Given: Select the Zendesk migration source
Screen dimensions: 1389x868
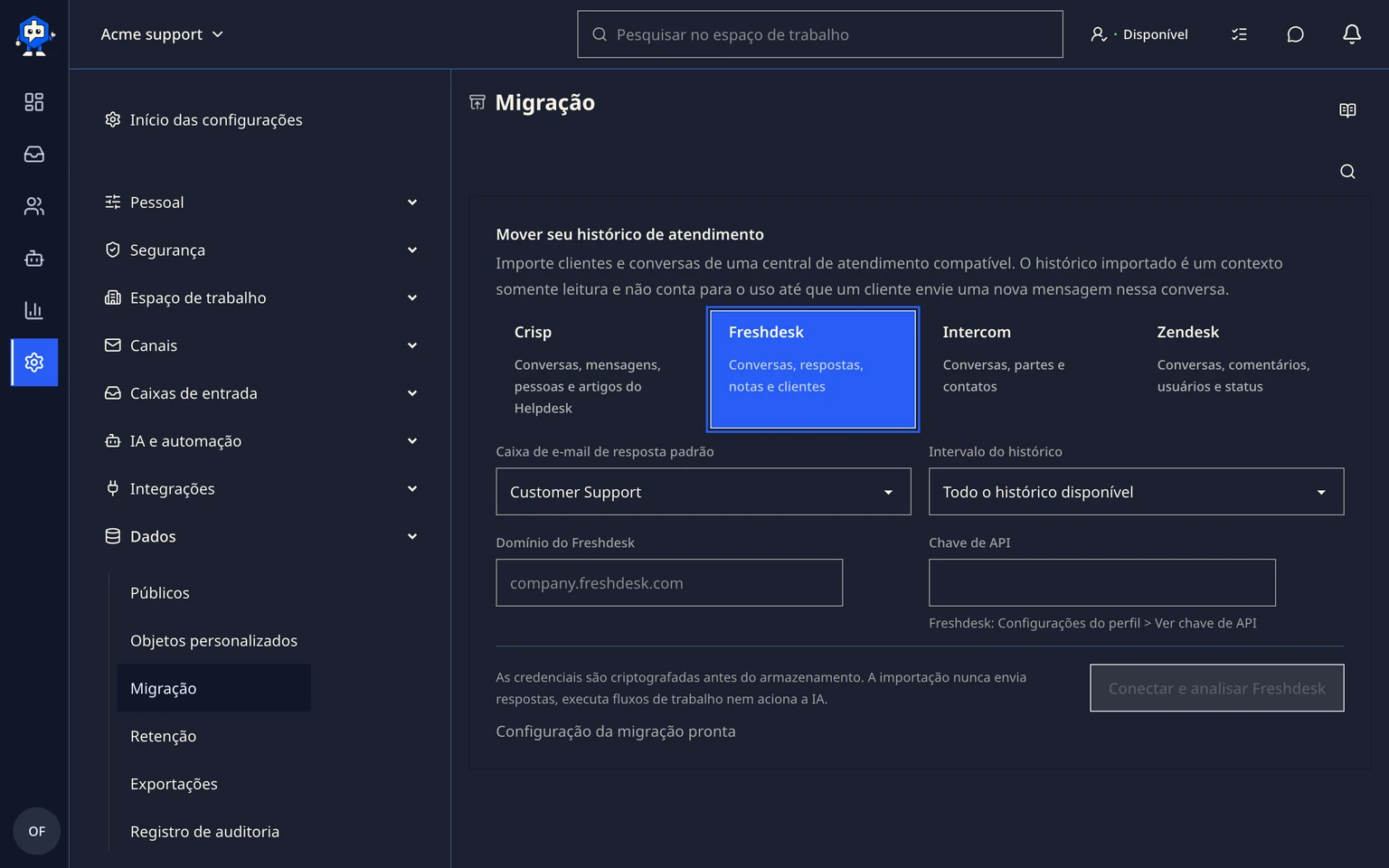Looking at the screenshot, I should click(x=1242, y=370).
